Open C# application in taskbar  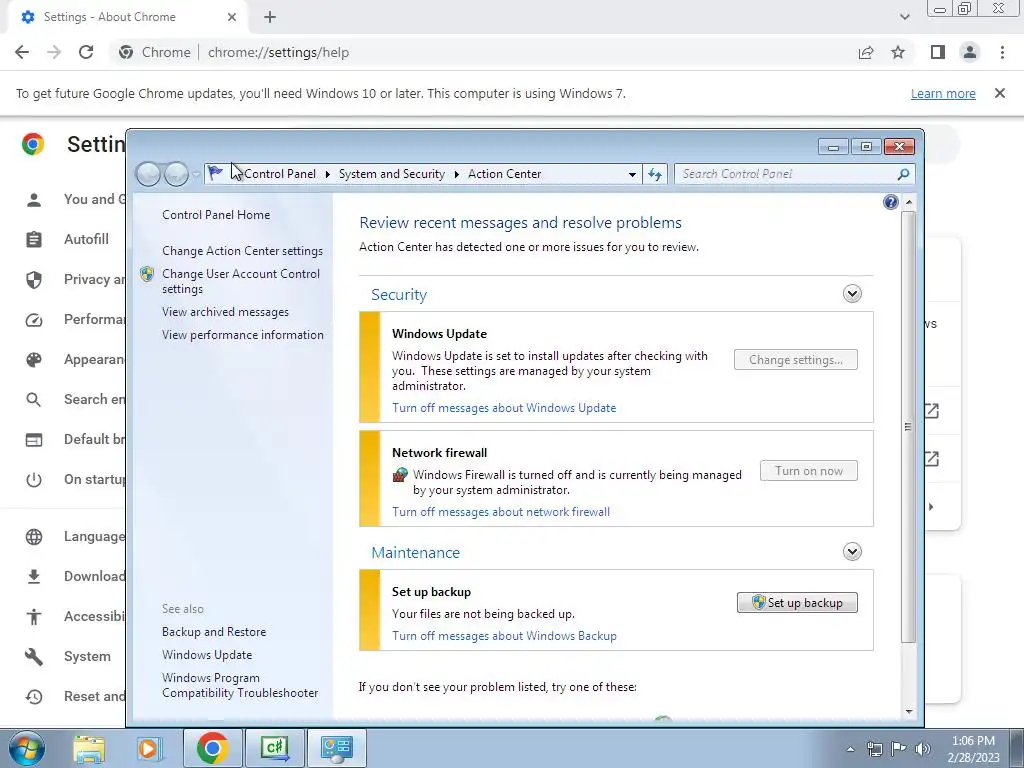click(274, 748)
